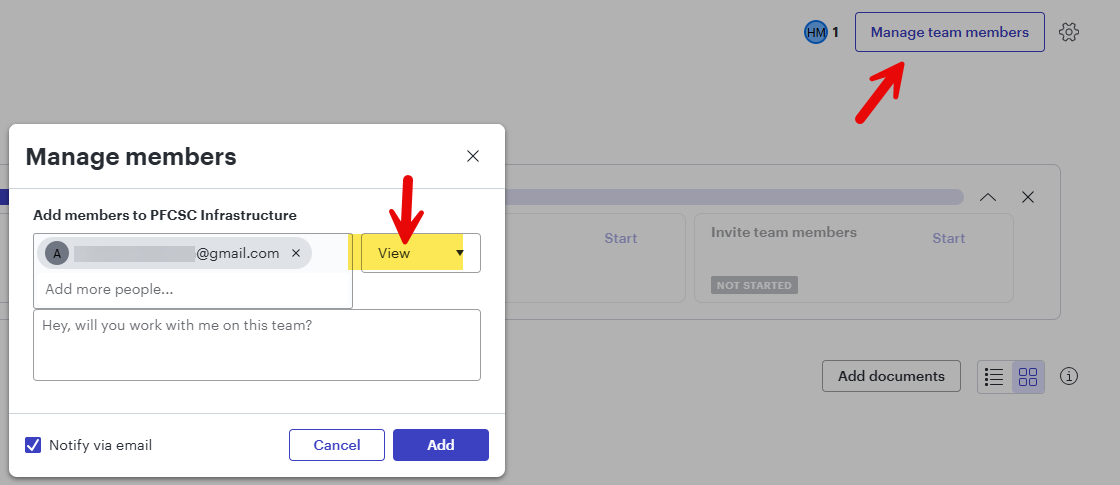The height and width of the screenshot is (485, 1120).
Task: Click the A avatar in email chip
Action: 57,253
